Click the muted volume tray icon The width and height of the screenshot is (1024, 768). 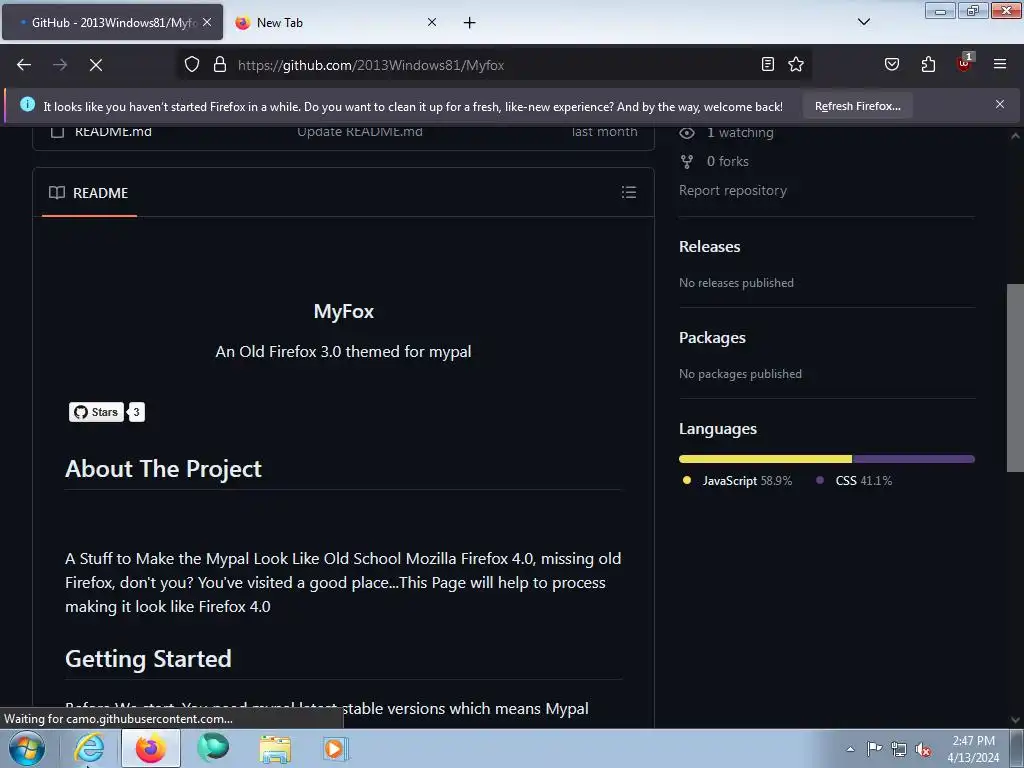(x=923, y=749)
